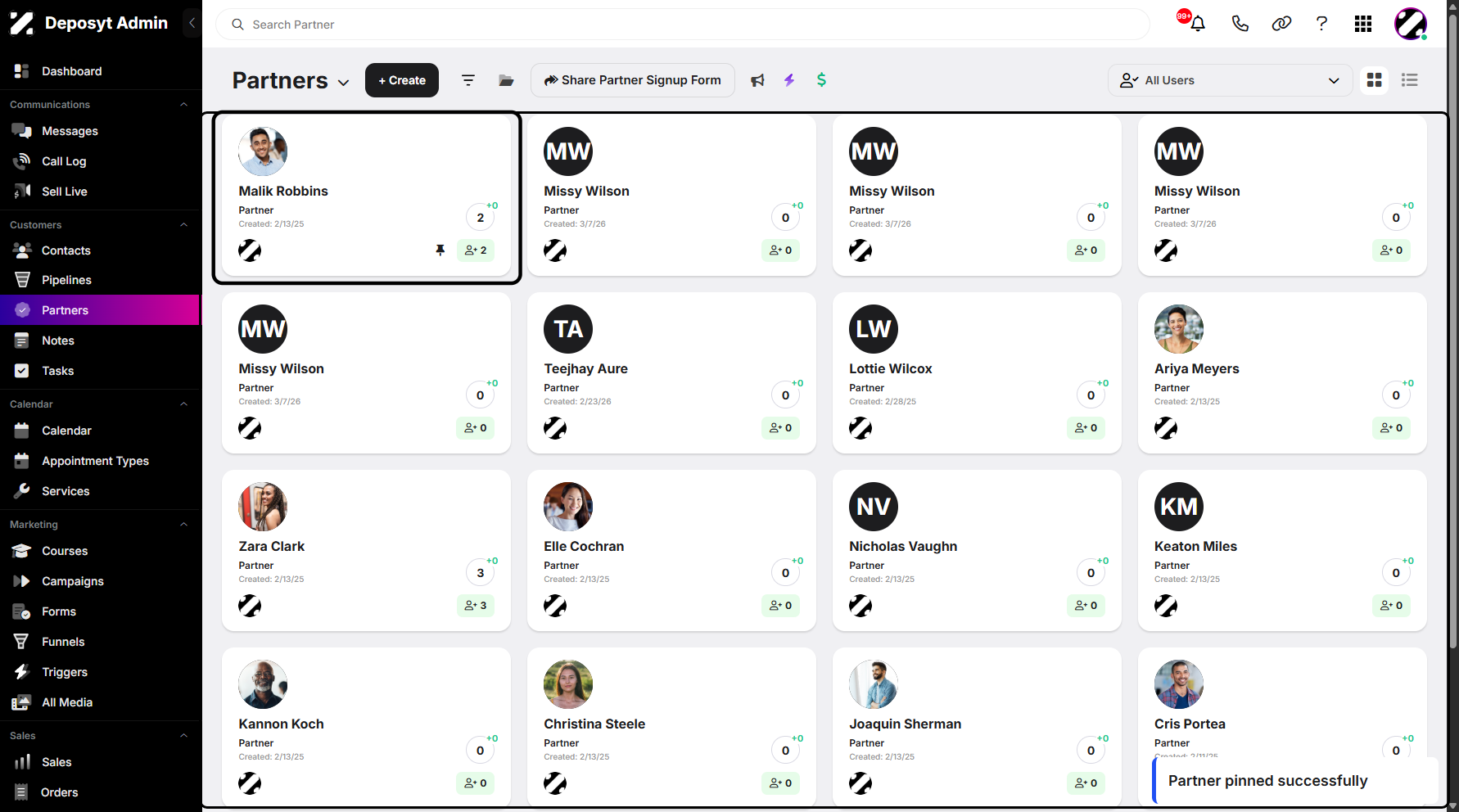Image resolution: width=1459 pixels, height=812 pixels.
Task: Click the Deposyt Admin logo
Action: [x=21, y=23]
